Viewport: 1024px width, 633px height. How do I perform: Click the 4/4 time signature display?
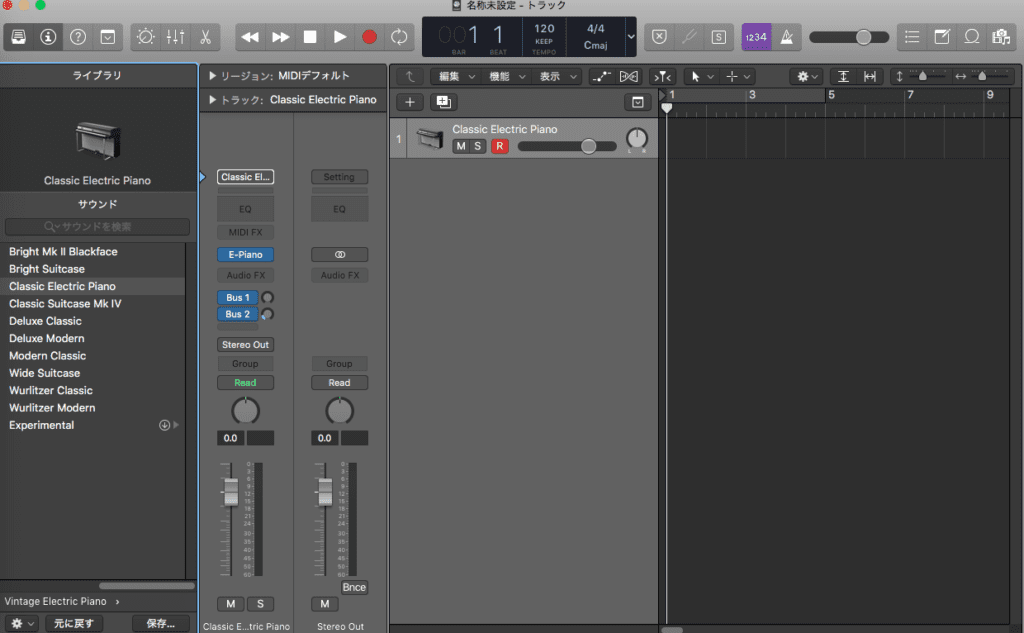point(596,29)
